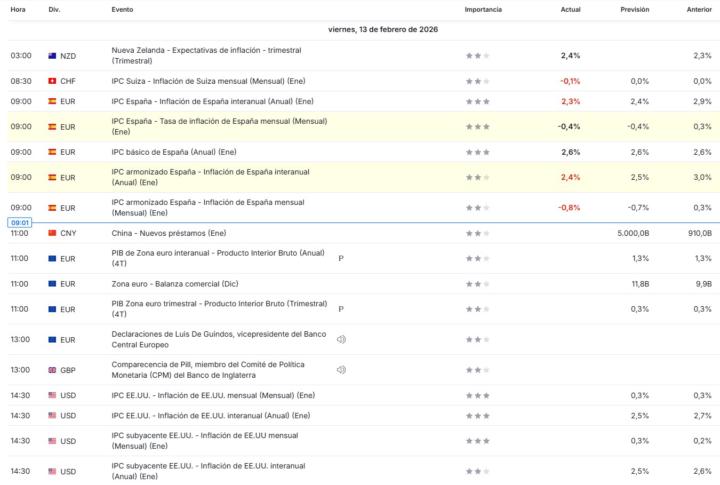
Task: Click the UK flag next to GBP
Action: coord(52,370)
